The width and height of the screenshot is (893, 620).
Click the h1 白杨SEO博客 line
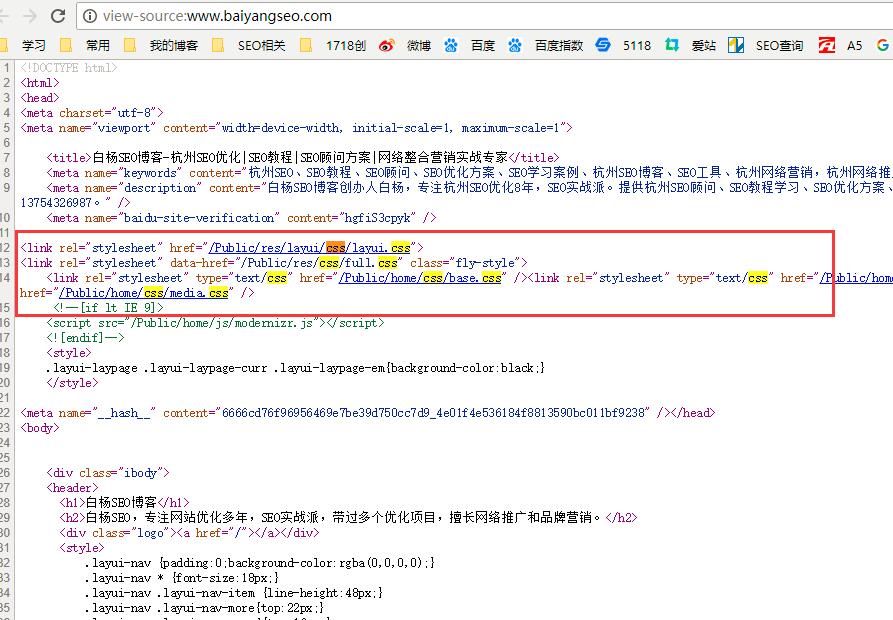coord(124,502)
